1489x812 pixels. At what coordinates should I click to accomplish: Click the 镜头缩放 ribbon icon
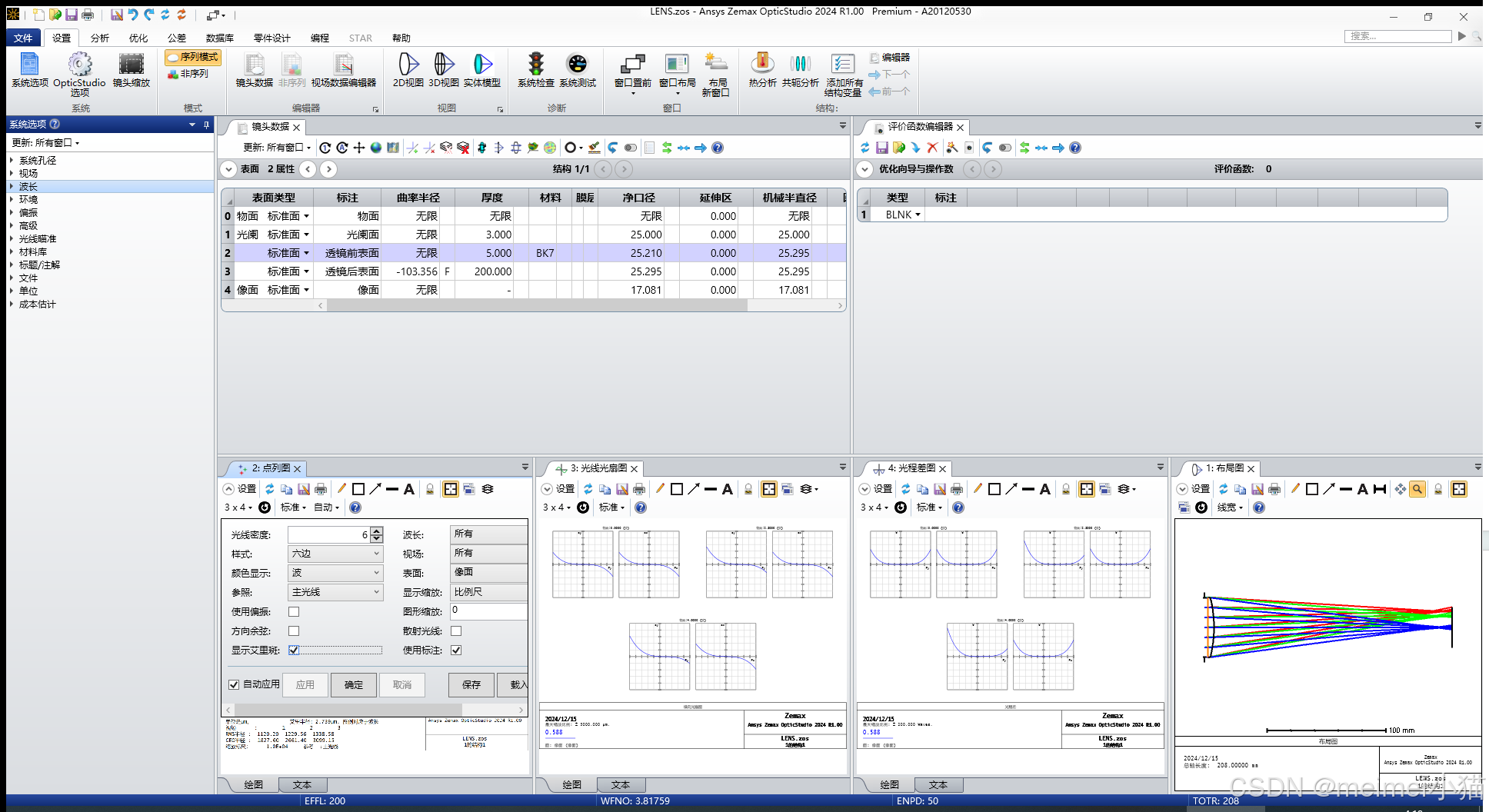(x=132, y=70)
